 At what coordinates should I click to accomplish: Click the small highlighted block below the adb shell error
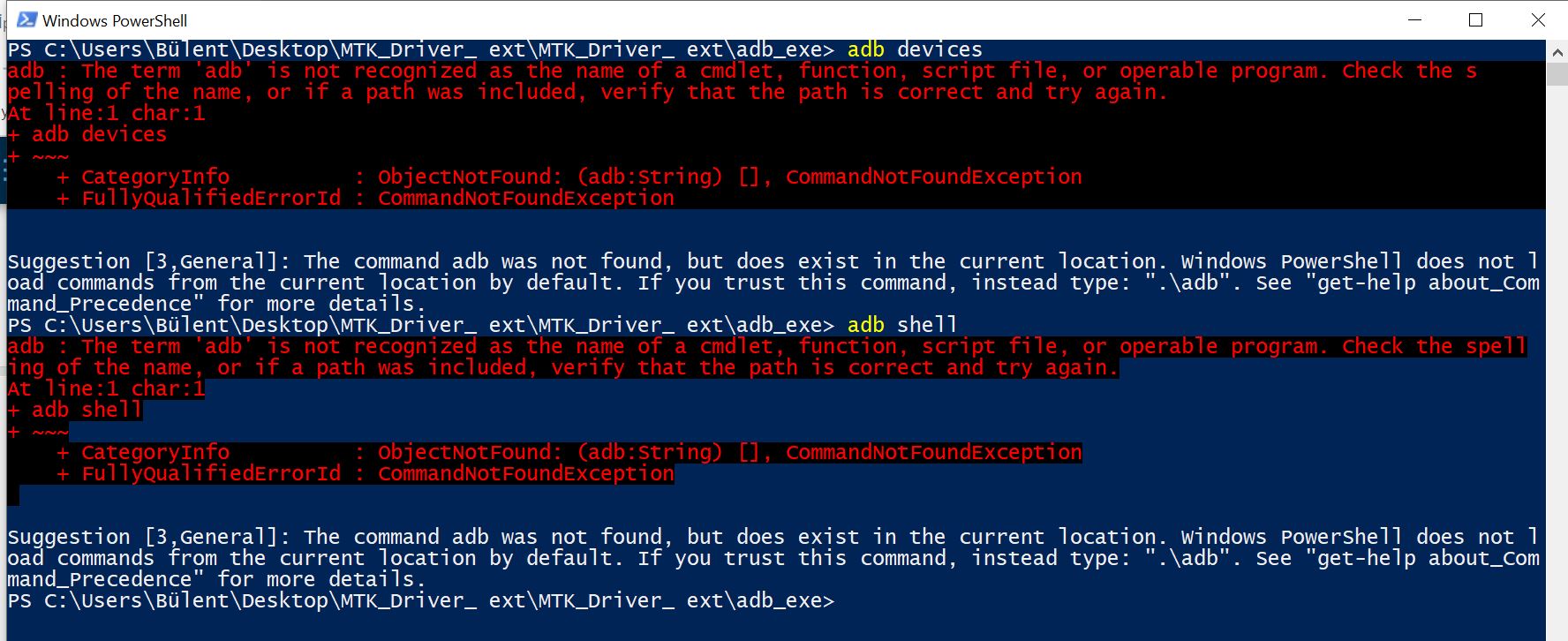pyautogui.click(x=13, y=495)
